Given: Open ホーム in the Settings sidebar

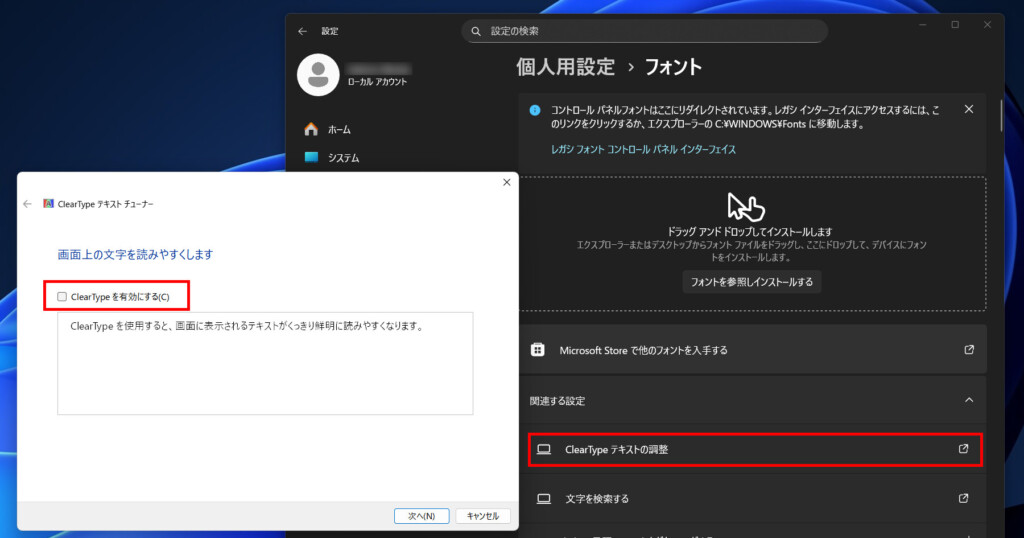Looking at the screenshot, I should pos(339,129).
